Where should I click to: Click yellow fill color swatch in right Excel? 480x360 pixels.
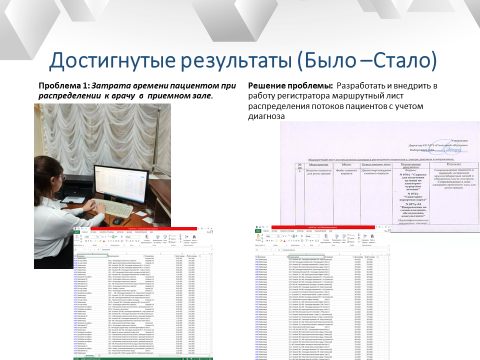click(x=281, y=241)
